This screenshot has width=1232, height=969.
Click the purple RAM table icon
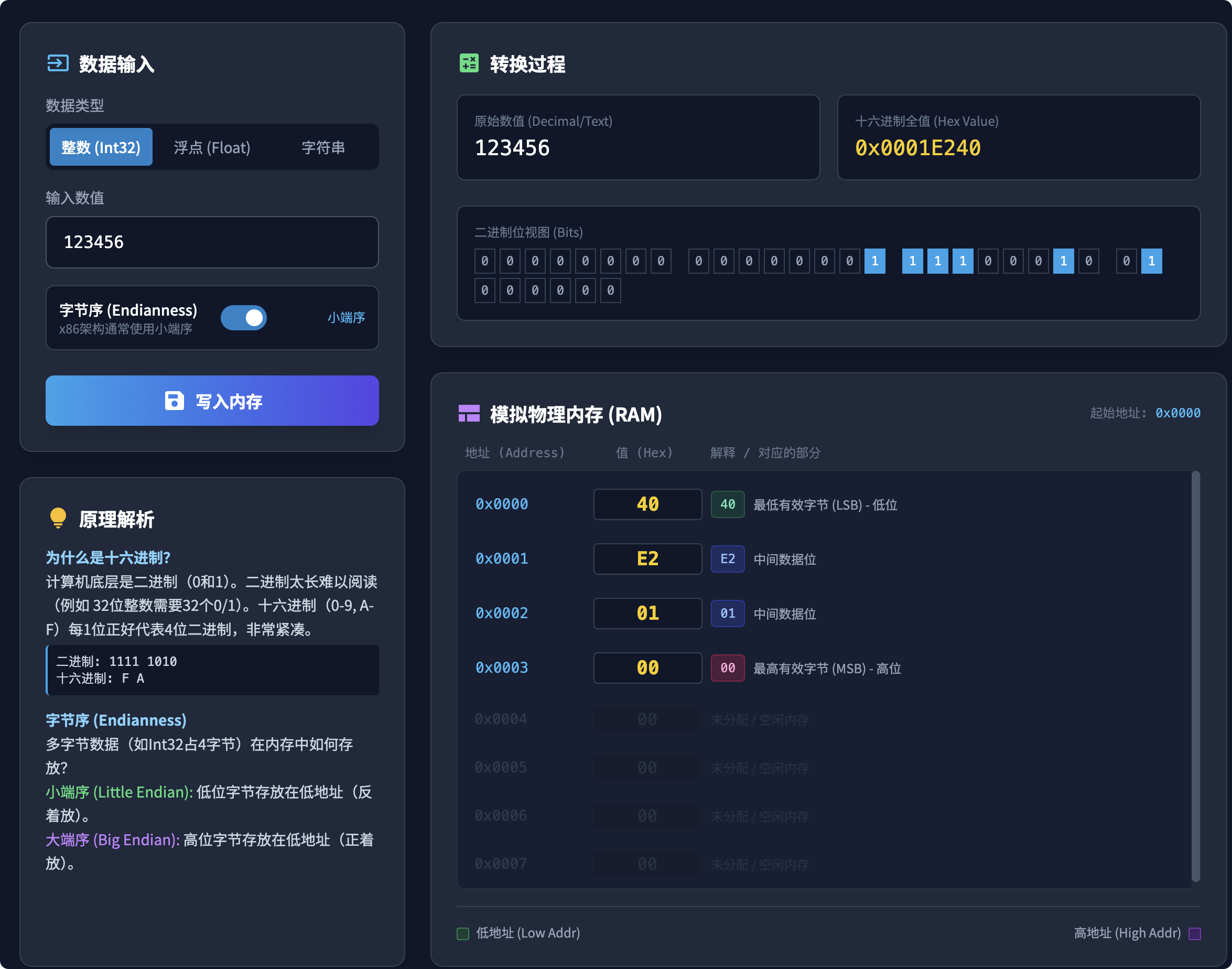(469, 414)
